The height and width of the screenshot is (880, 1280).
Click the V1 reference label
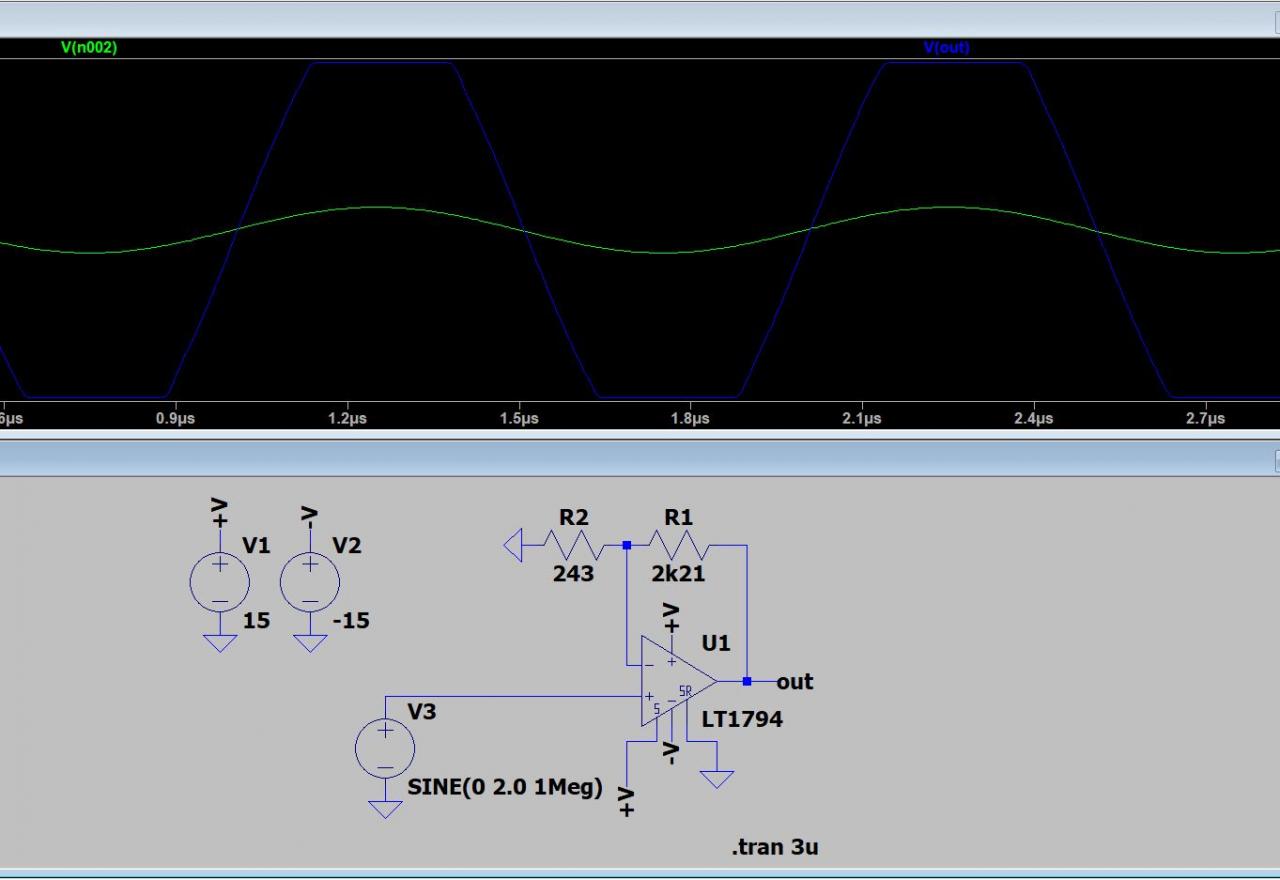[257, 545]
